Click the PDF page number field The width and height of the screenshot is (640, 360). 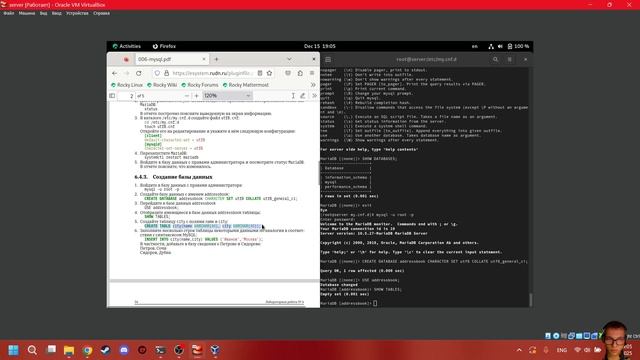(126, 96)
